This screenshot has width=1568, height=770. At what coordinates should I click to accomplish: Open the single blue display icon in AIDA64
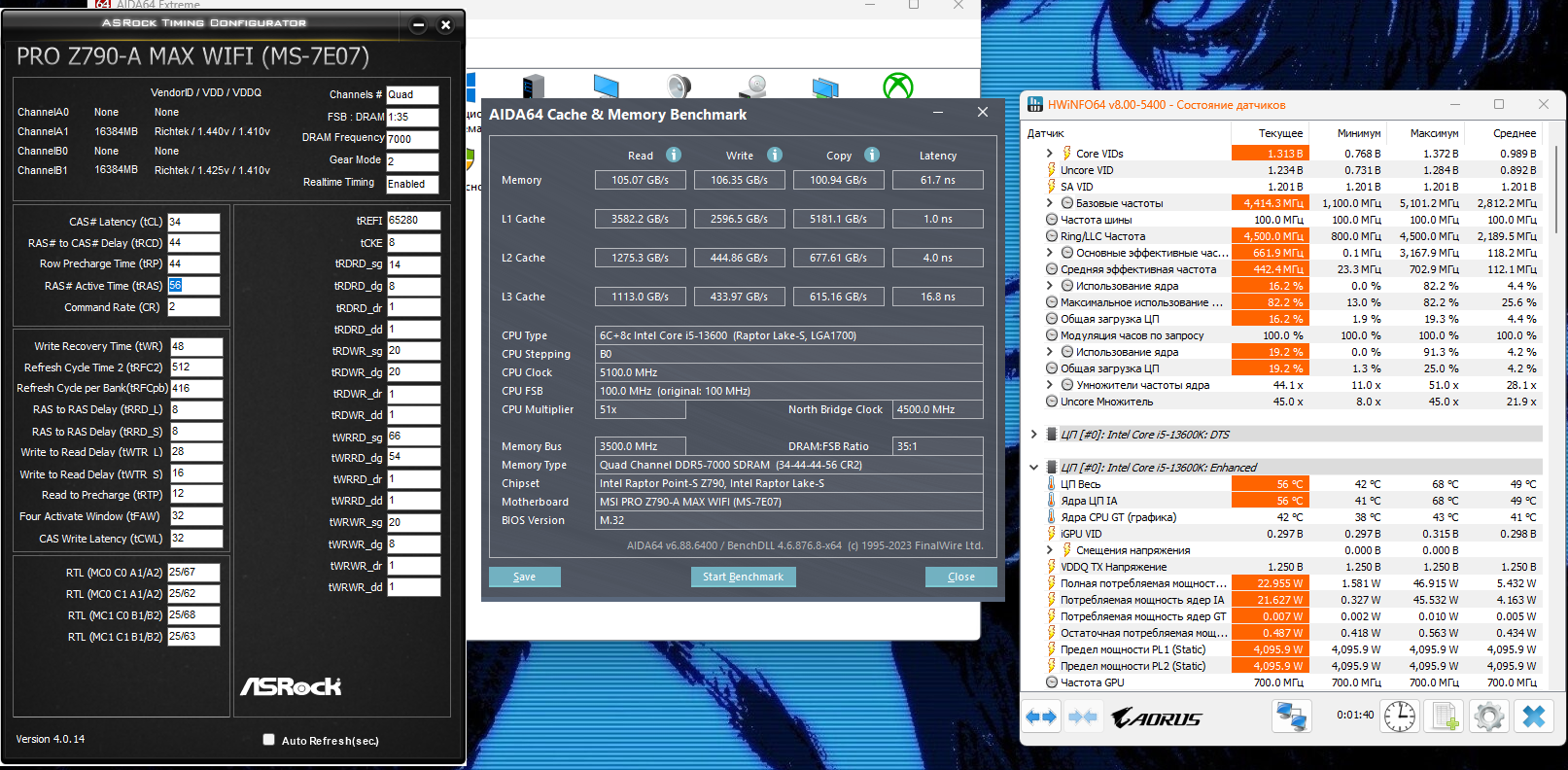pos(607,87)
